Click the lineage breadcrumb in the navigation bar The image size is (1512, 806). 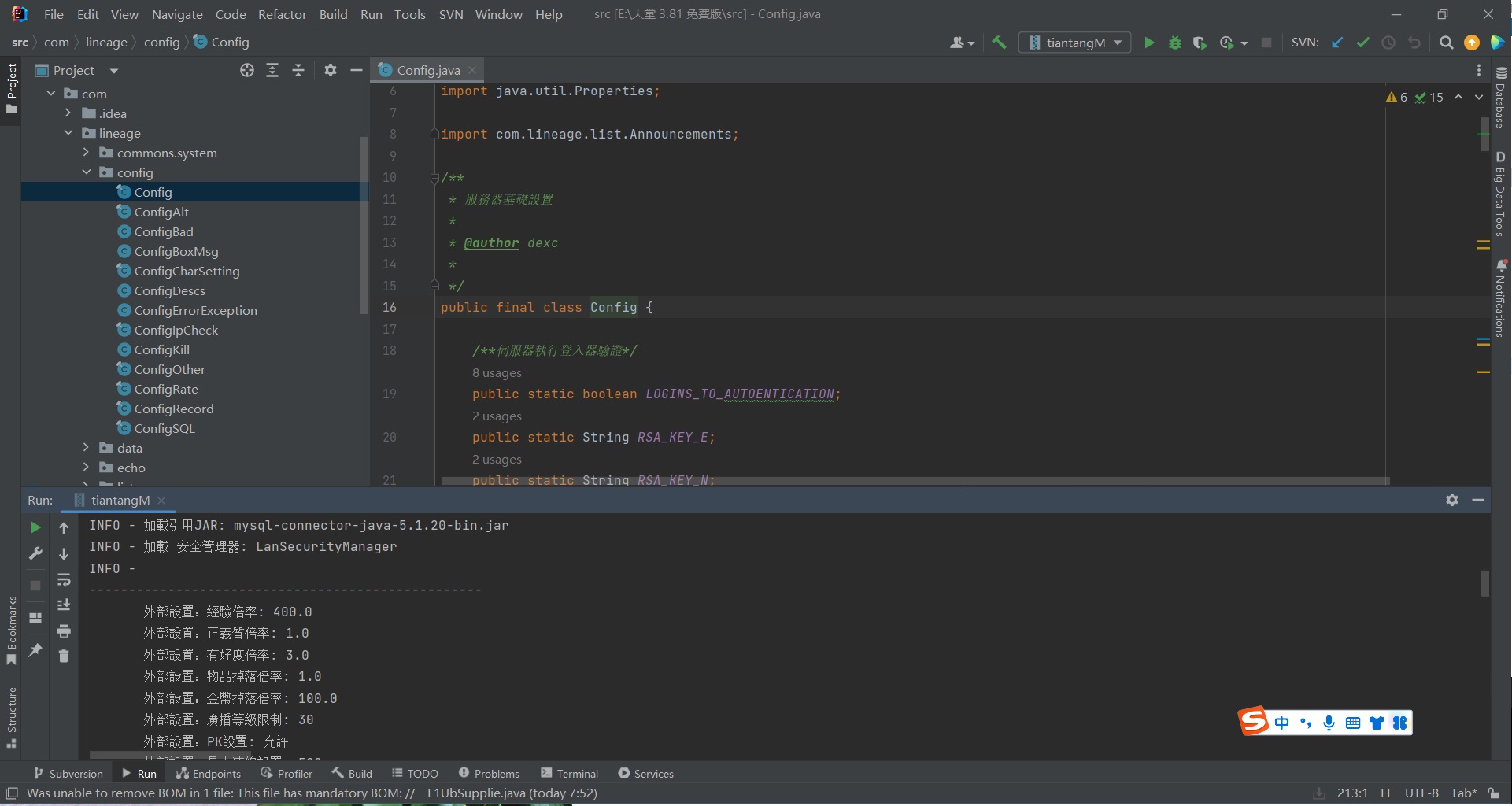(106, 43)
